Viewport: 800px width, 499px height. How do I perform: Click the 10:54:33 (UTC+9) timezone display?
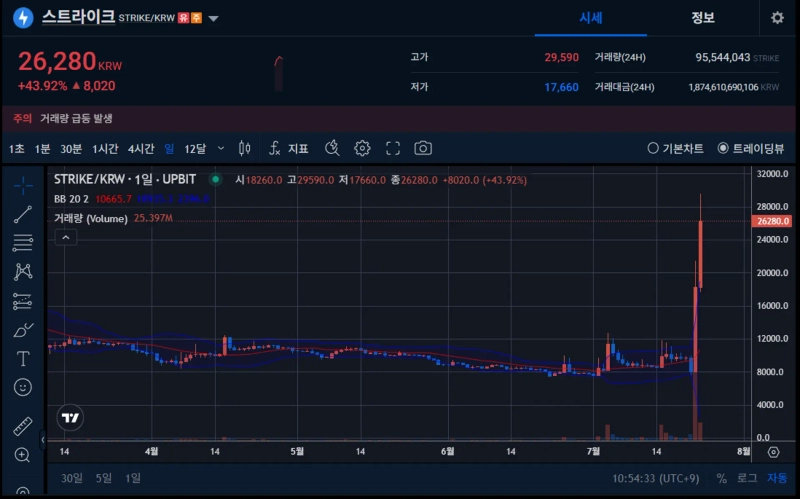pyautogui.click(x=654, y=478)
